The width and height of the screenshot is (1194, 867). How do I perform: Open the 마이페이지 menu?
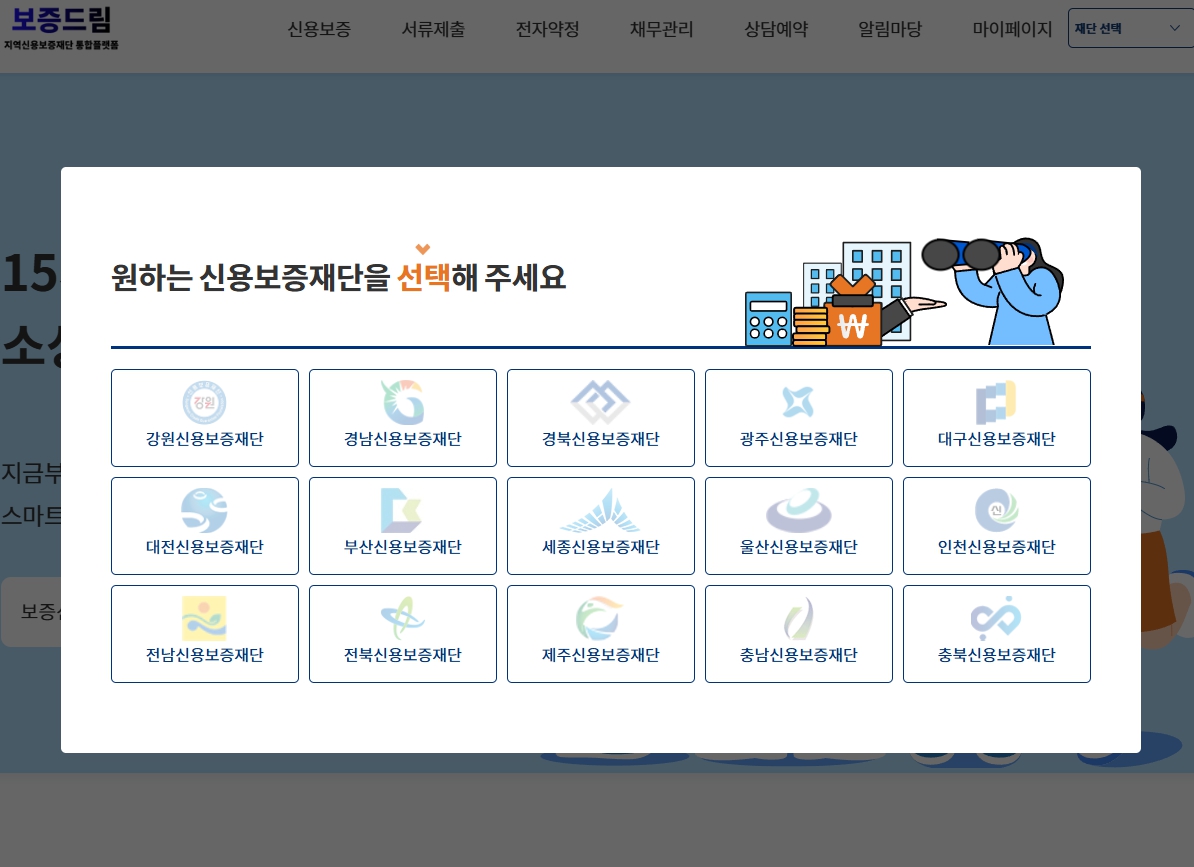(x=1013, y=29)
